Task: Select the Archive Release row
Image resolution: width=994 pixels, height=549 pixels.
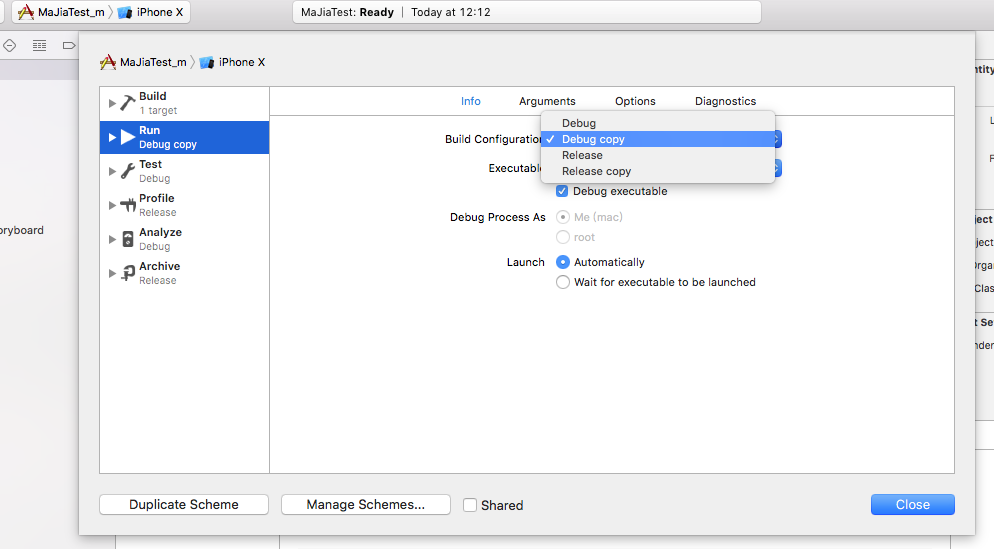Action: click(x=184, y=273)
